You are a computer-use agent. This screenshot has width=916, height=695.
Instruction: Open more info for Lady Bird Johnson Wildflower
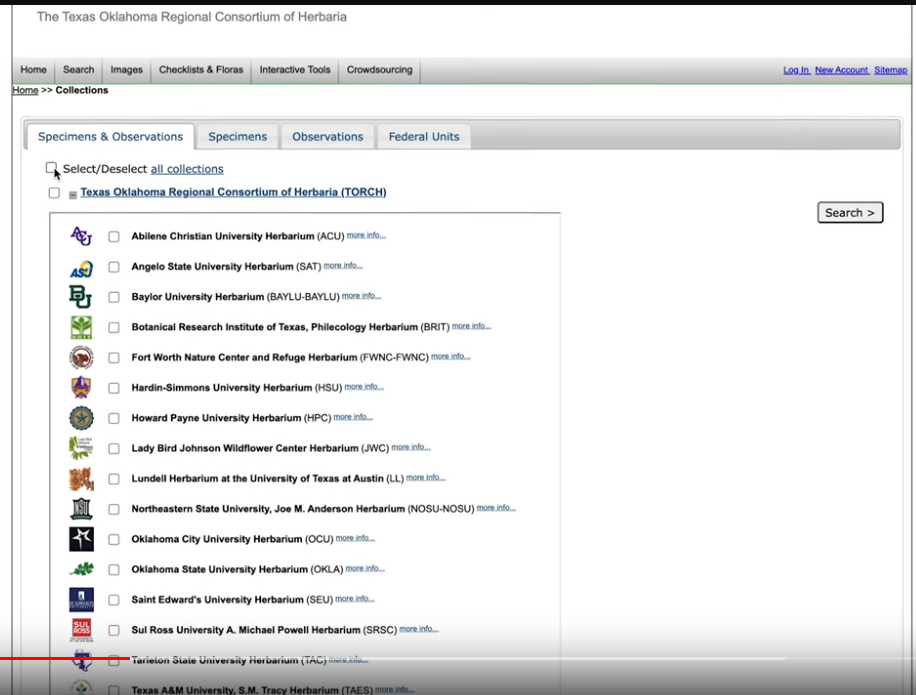[411, 447]
